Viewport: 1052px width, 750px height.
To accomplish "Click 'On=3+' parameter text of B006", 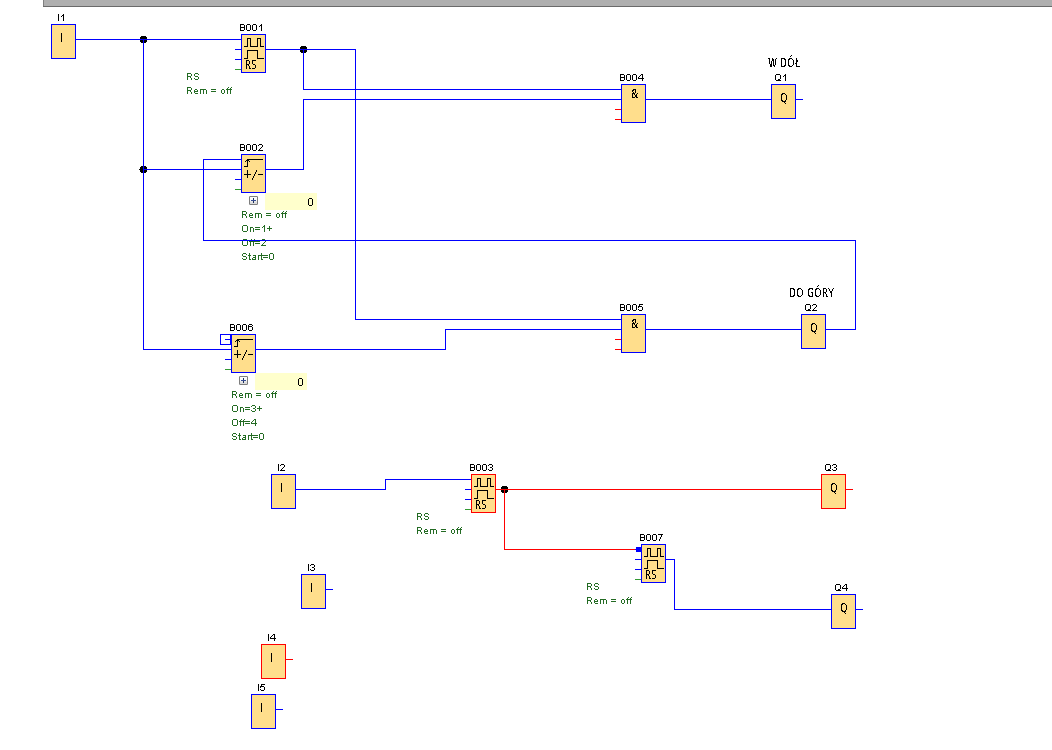I will (247, 409).
